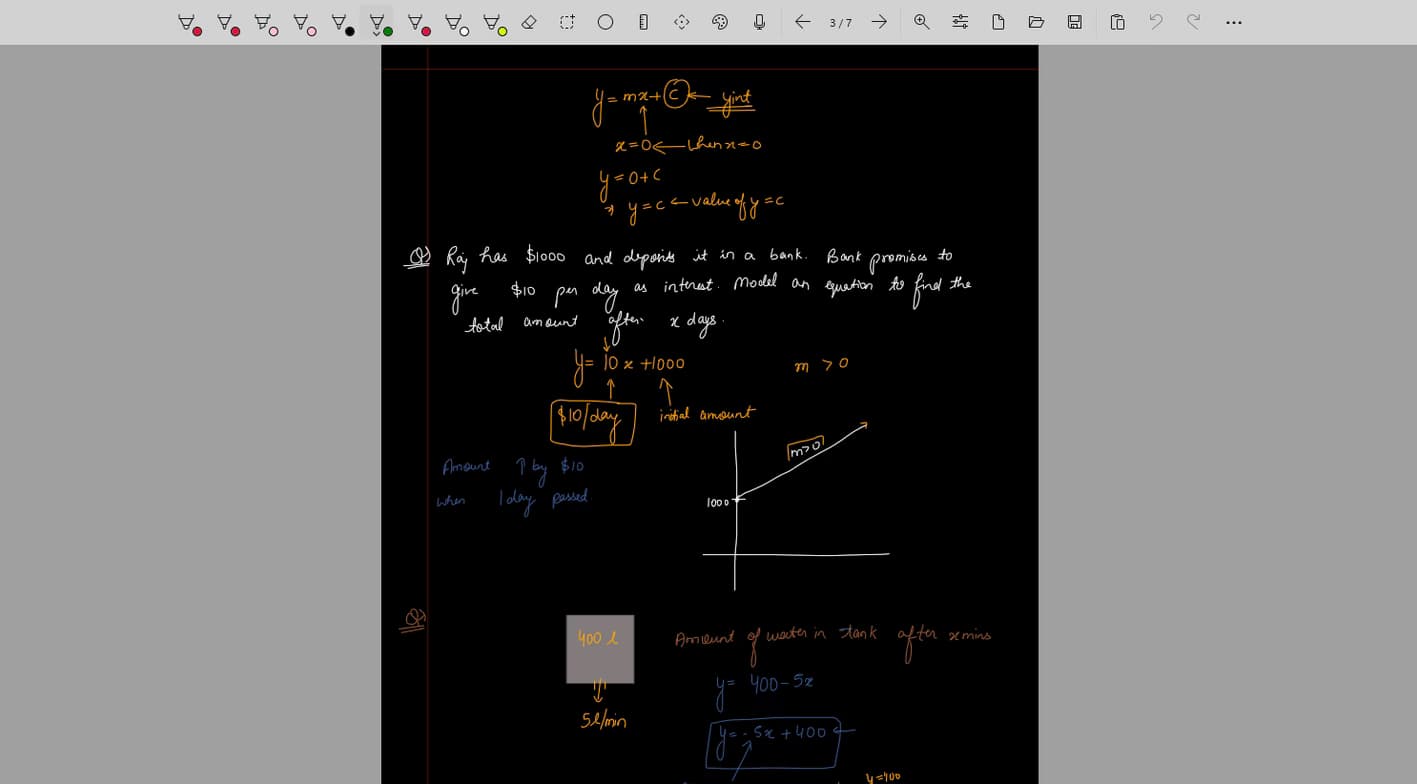Open the overflow menu with three dots
Screen dimensions: 1417x784
pyautogui.click(x=1234, y=21)
